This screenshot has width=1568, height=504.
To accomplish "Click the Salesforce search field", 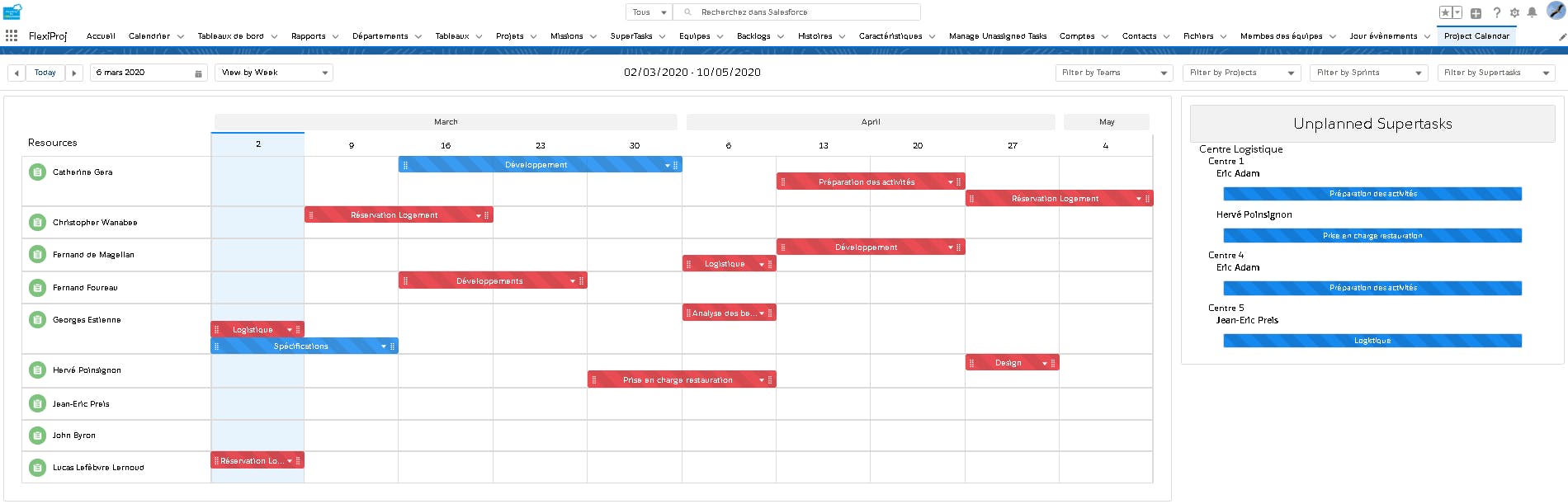I will point(797,12).
